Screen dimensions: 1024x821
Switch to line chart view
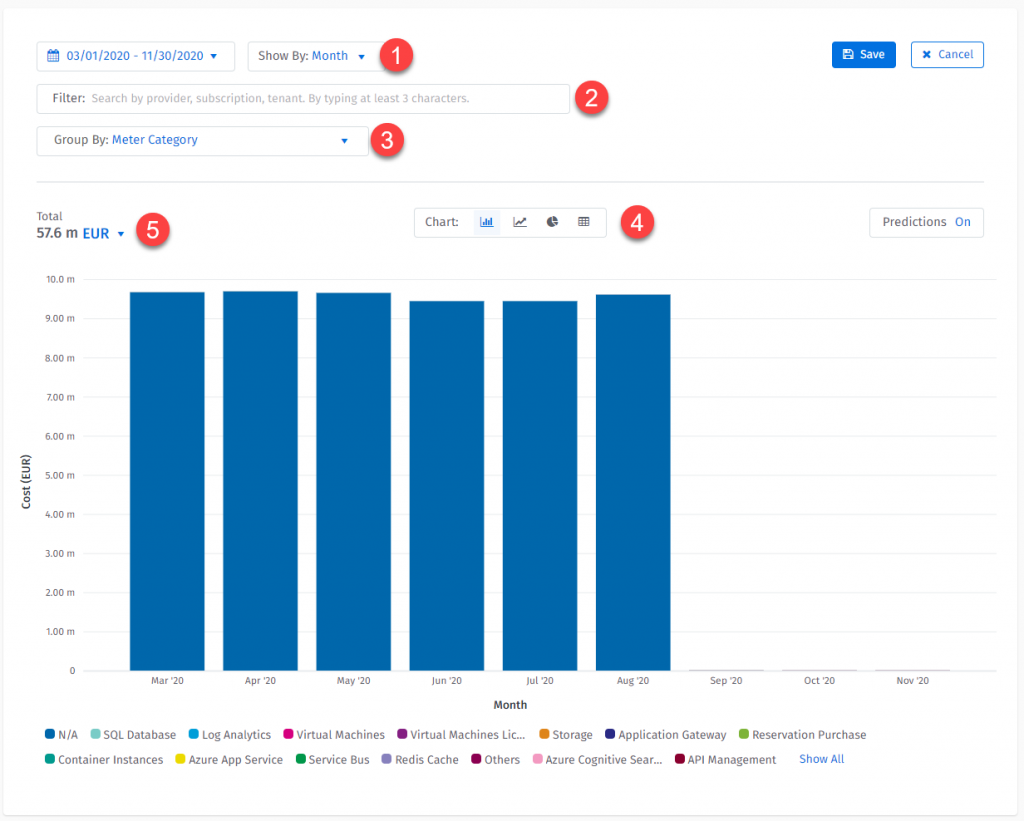pyautogui.click(x=520, y=222)
